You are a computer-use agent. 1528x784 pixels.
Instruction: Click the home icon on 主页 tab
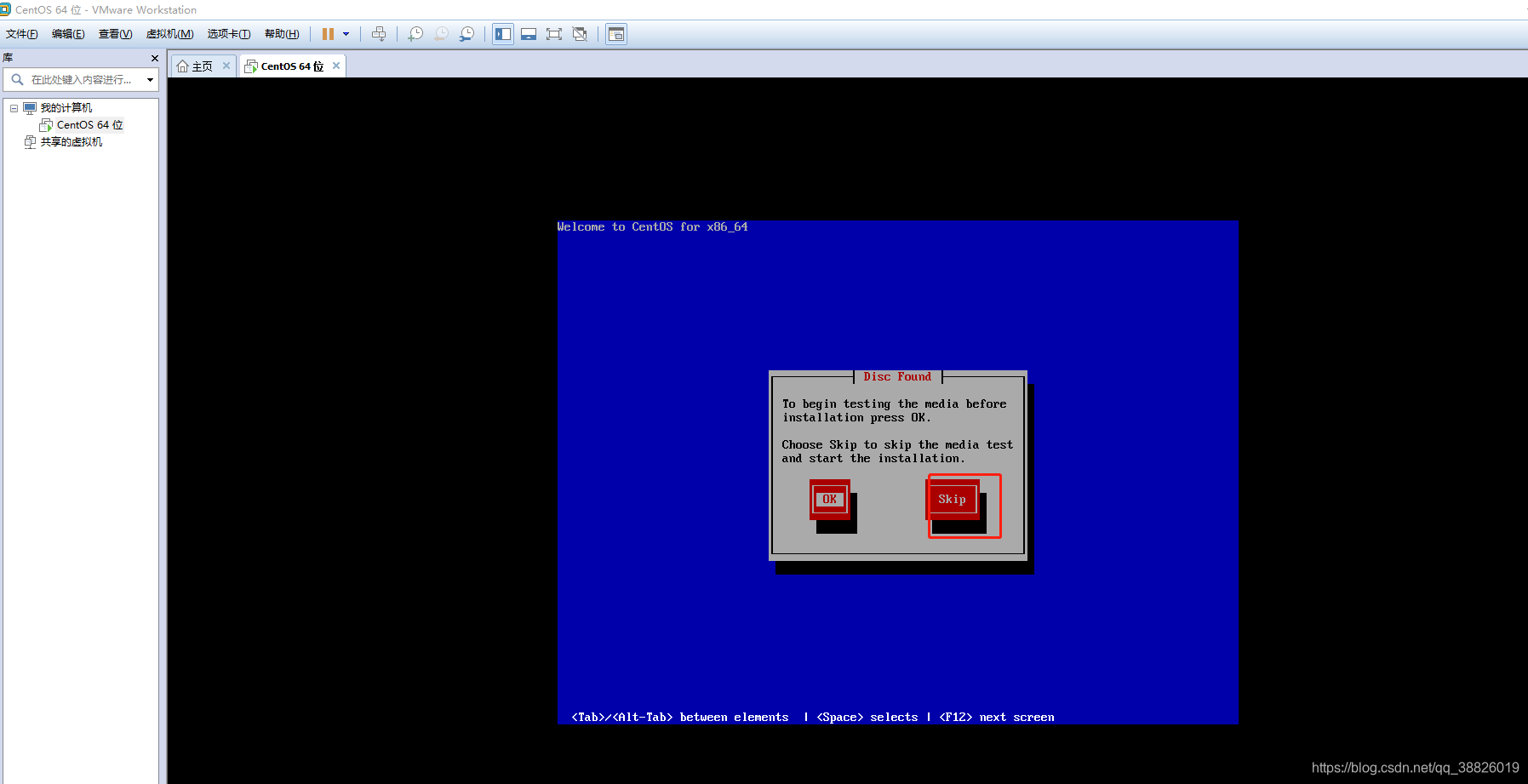coord(182,66)
